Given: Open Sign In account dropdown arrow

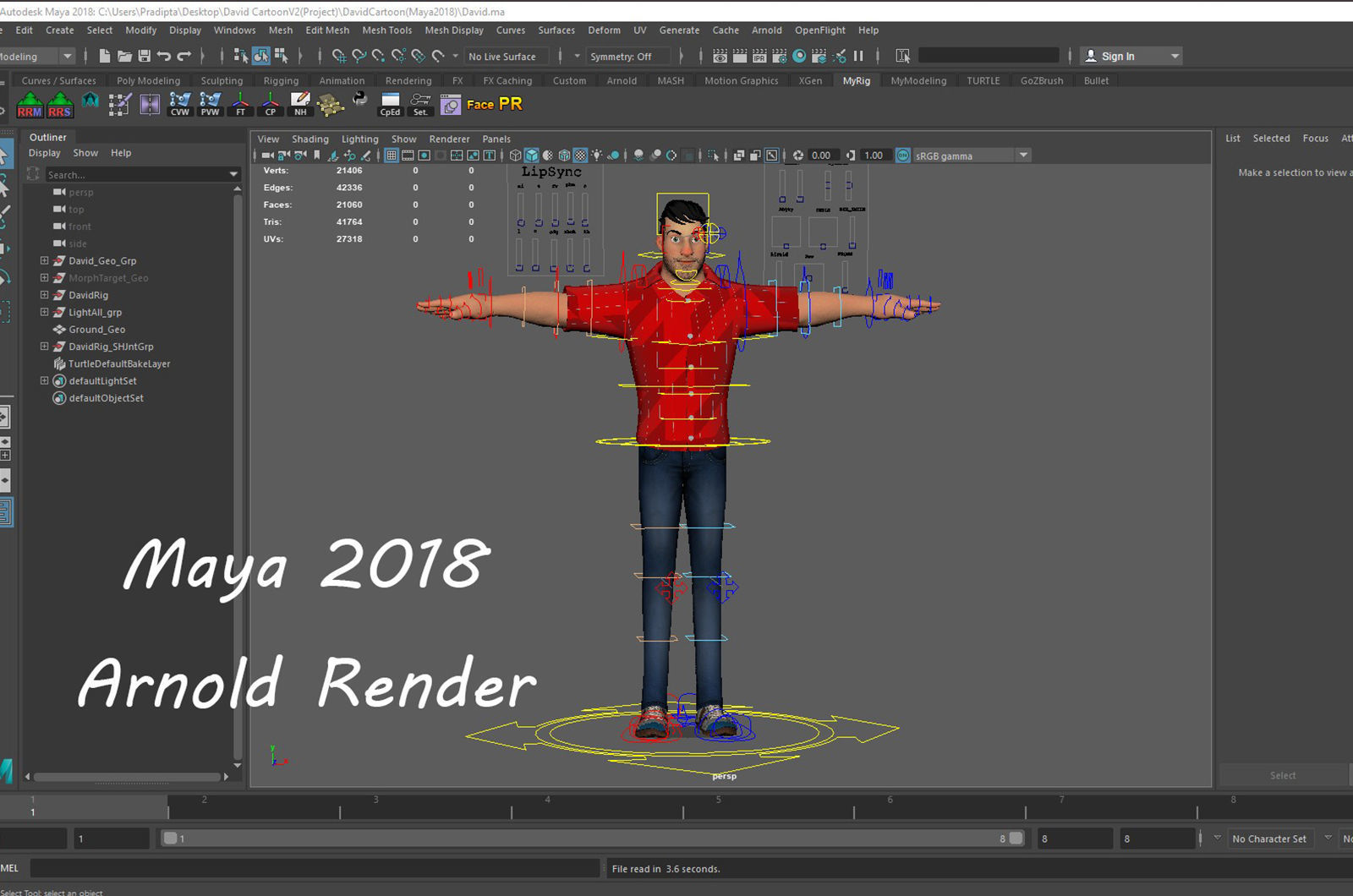Looking at the screenshot, I should tap(1175, 57).
